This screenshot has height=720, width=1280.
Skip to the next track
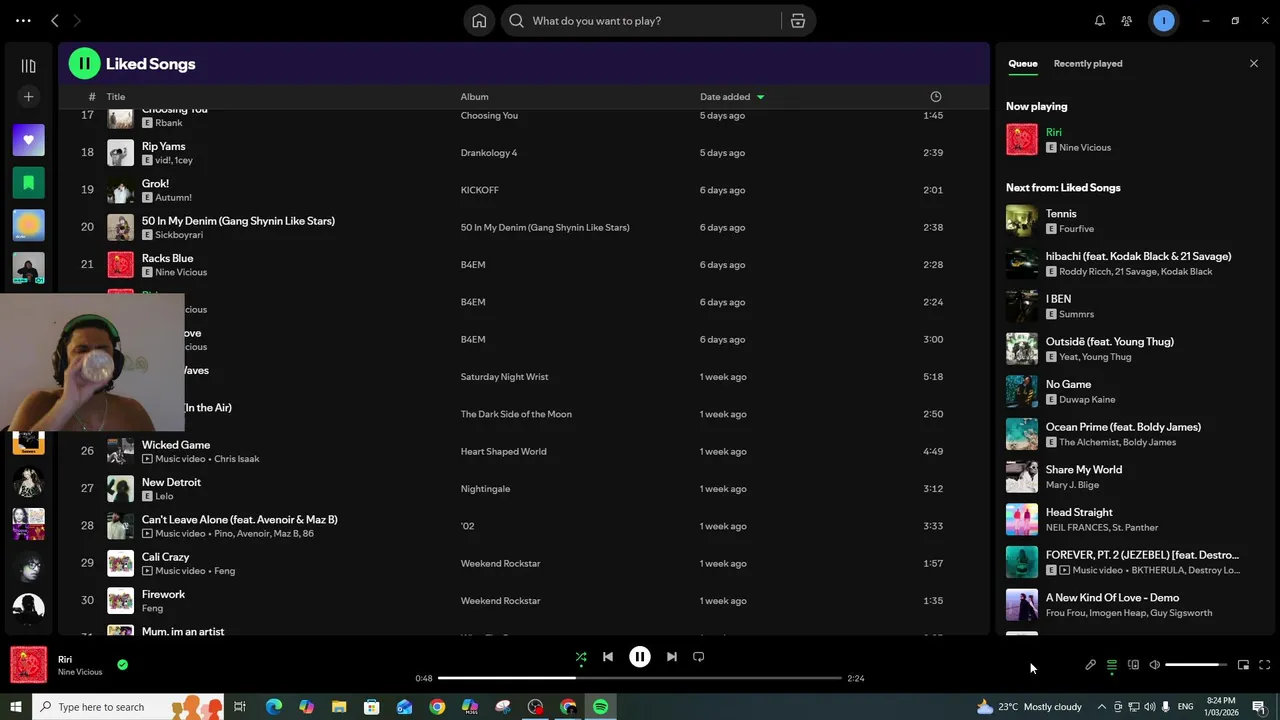(x=672, y=657)
